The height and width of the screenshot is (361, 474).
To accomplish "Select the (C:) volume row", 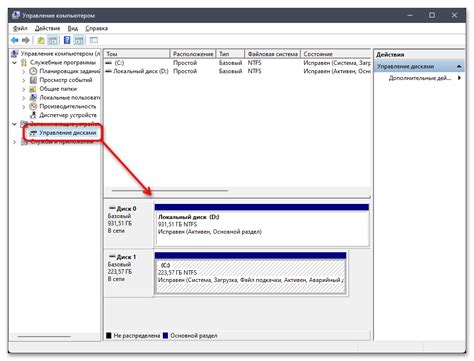I will point(237,63).
